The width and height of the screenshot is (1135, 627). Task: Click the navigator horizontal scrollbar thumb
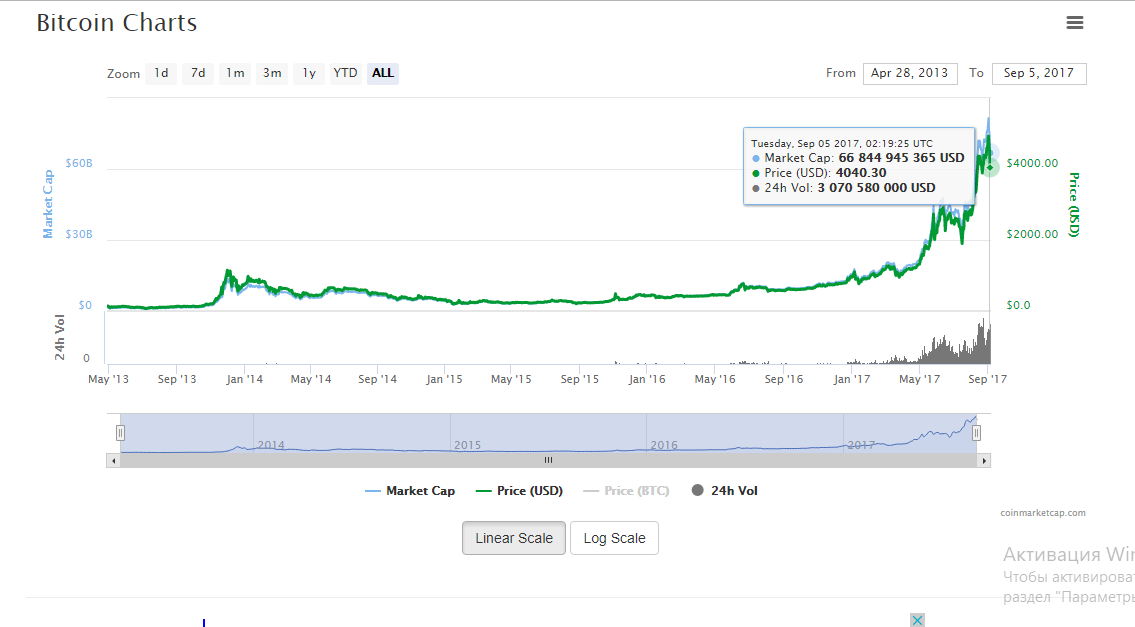coord(548,460)
